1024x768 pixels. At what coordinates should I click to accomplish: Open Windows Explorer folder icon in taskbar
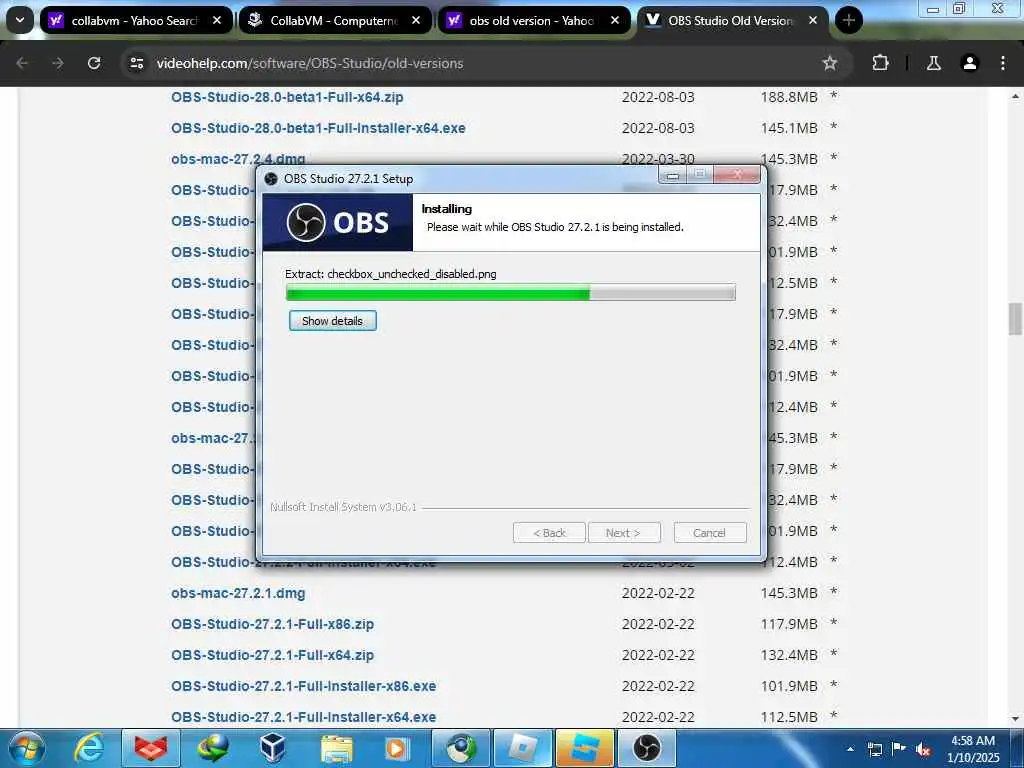(x=336, y=748)
